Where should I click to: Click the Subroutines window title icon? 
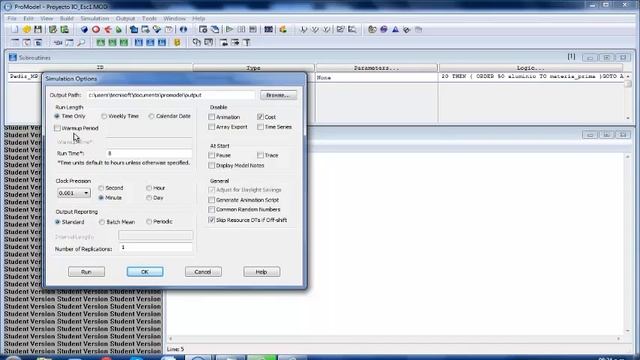point(13,58)
